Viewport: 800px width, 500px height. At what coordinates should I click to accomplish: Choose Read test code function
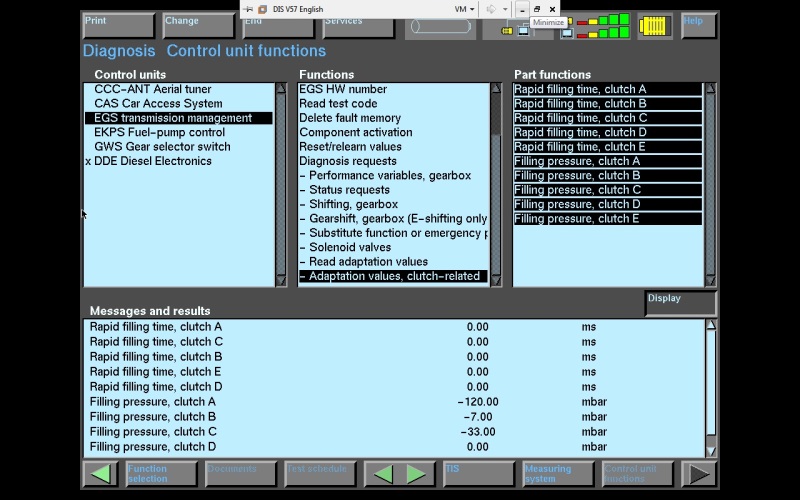pos(338,104)
